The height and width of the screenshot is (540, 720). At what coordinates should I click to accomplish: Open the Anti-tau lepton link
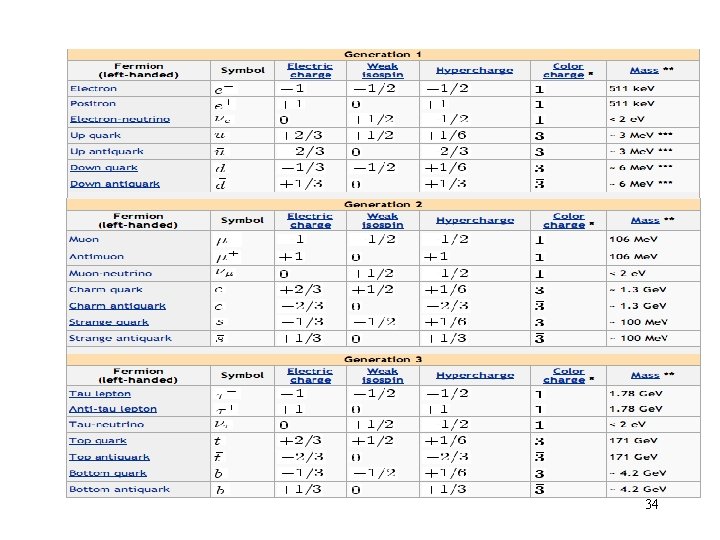[x=113, y=409]
